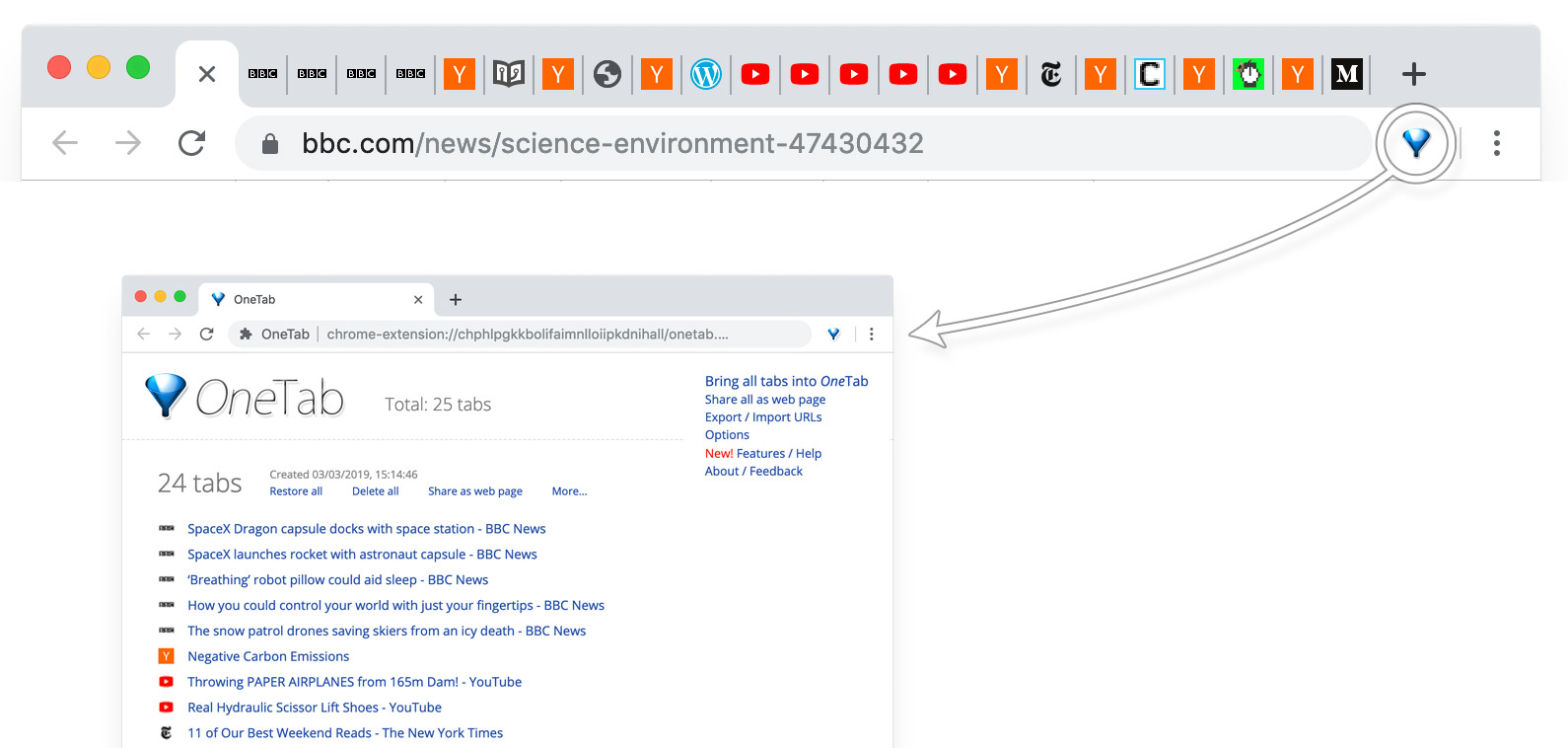Open the Options link
The width and height of the screenshot is (1568, 748).
(x=727, y=435)
